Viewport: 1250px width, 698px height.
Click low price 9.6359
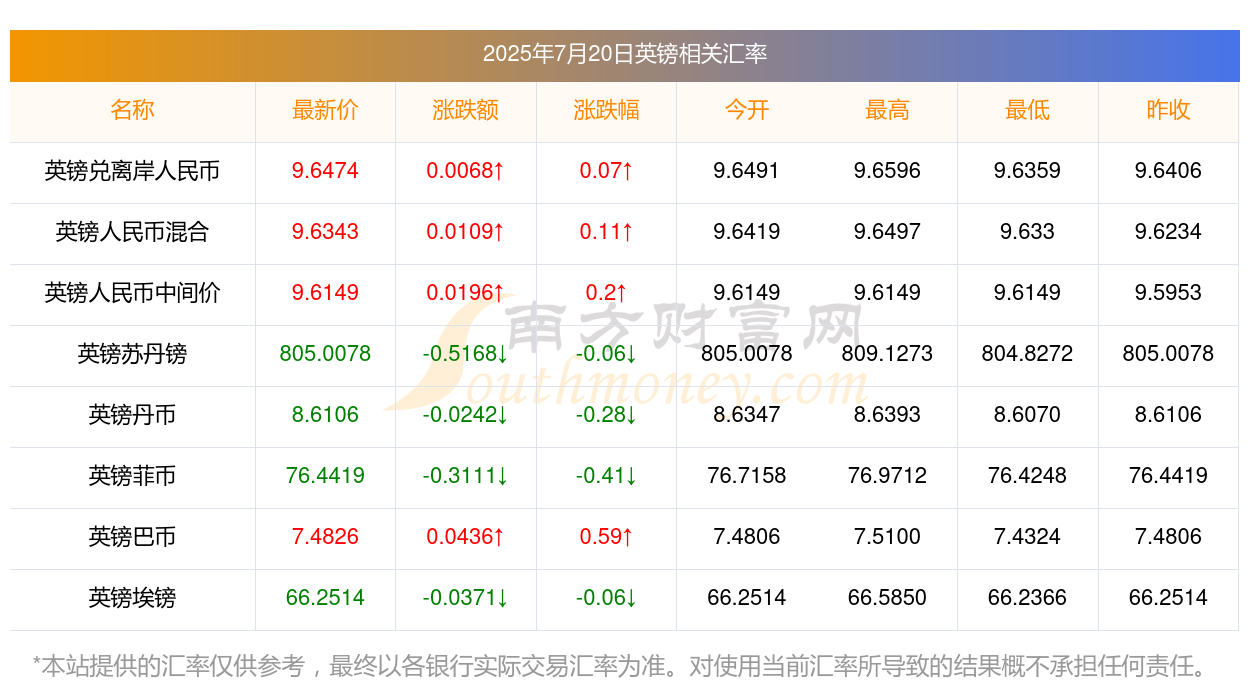[1028, 171]
